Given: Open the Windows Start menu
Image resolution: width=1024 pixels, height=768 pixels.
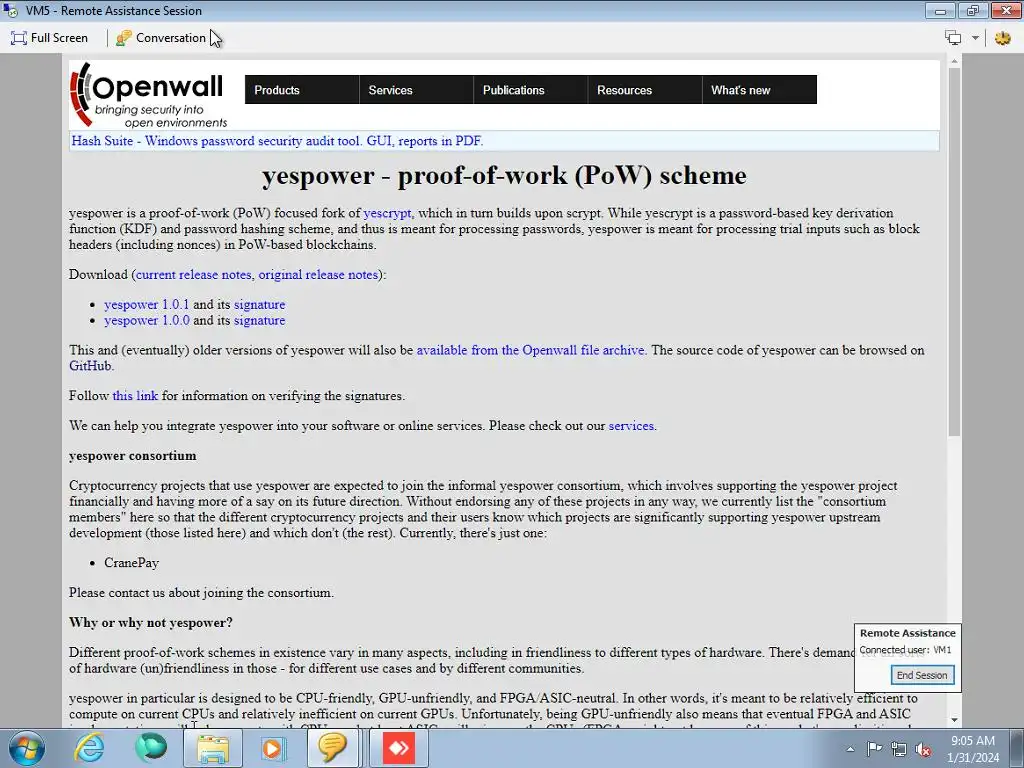Looking at the screenshot, I should click(x=27, y=748).
